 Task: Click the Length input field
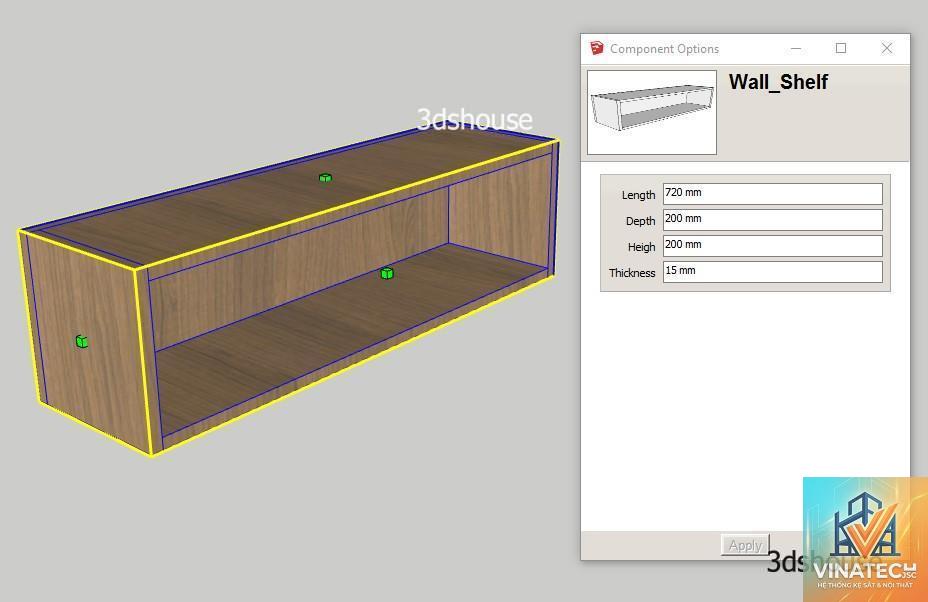coord(772,194)
